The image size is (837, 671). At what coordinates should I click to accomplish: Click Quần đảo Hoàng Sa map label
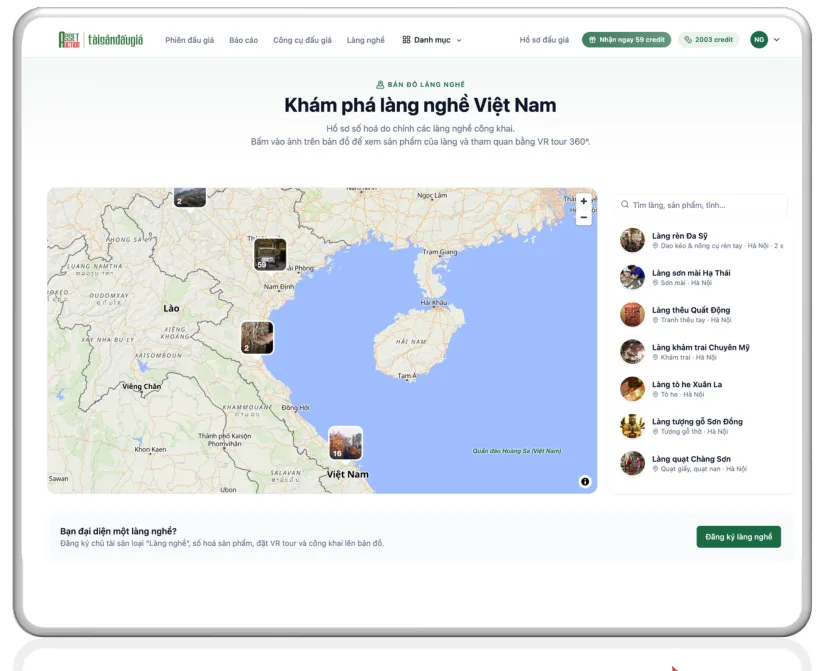(517, 451)
